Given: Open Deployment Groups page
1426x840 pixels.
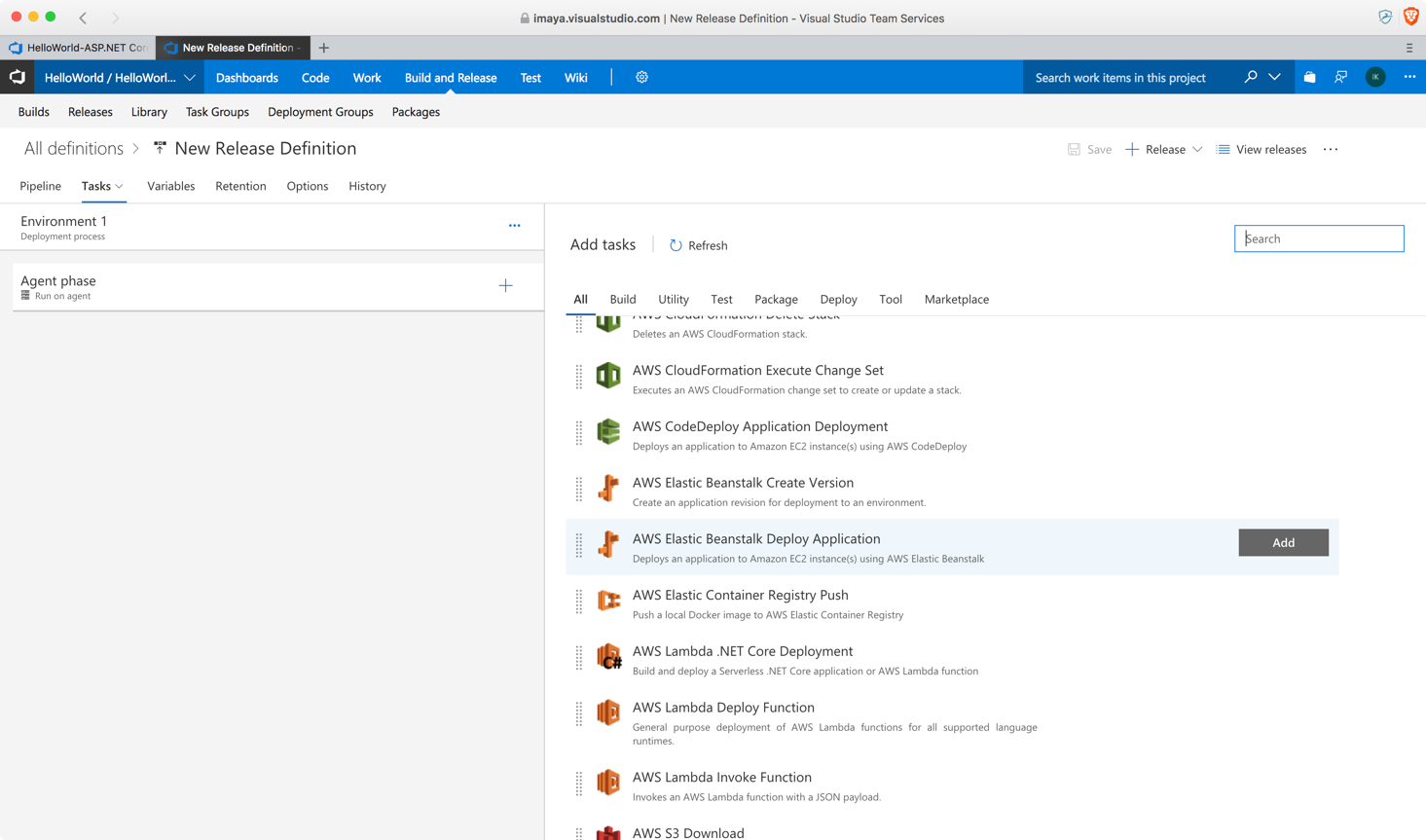Looking at the screenshot, I should [x=320, y=112].
